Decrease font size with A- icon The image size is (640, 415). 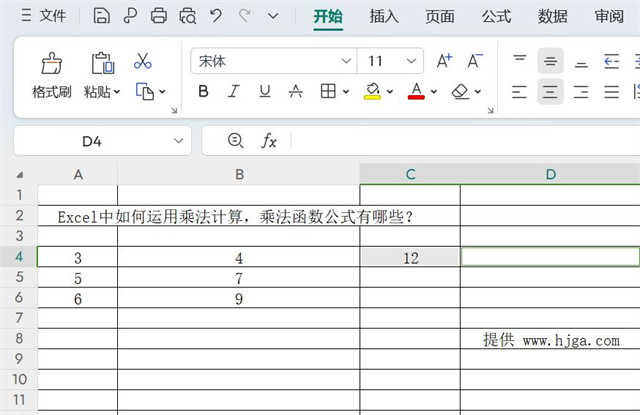[475, 61]
